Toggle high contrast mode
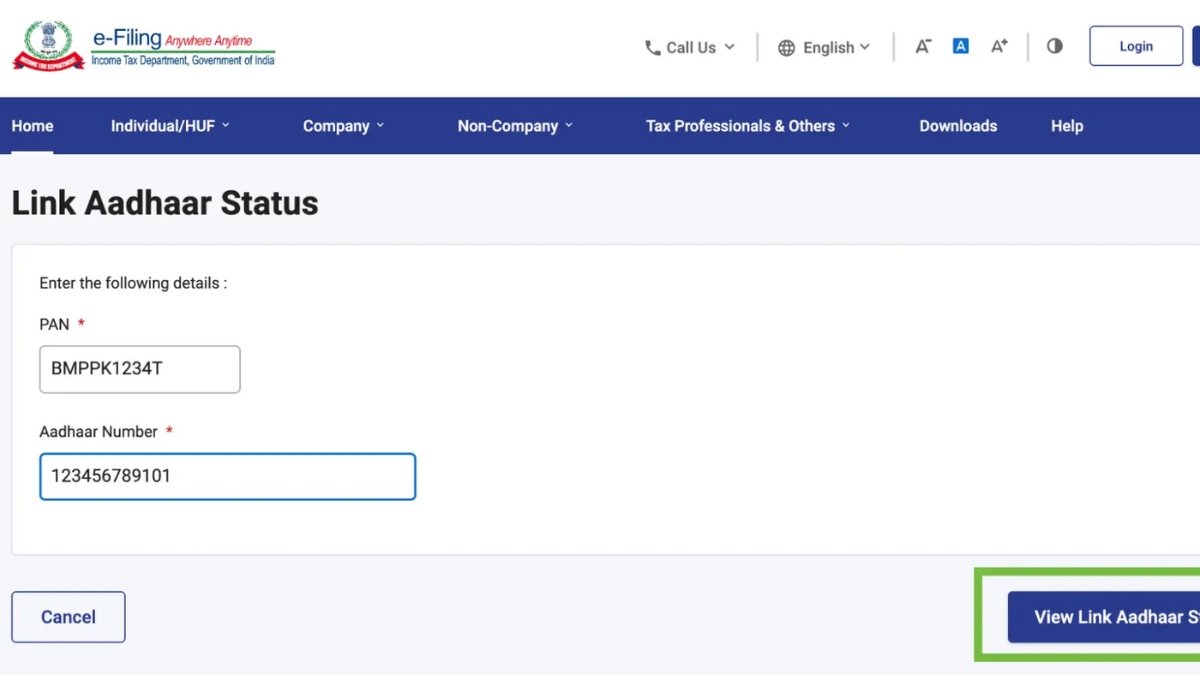 point(1054,46)
